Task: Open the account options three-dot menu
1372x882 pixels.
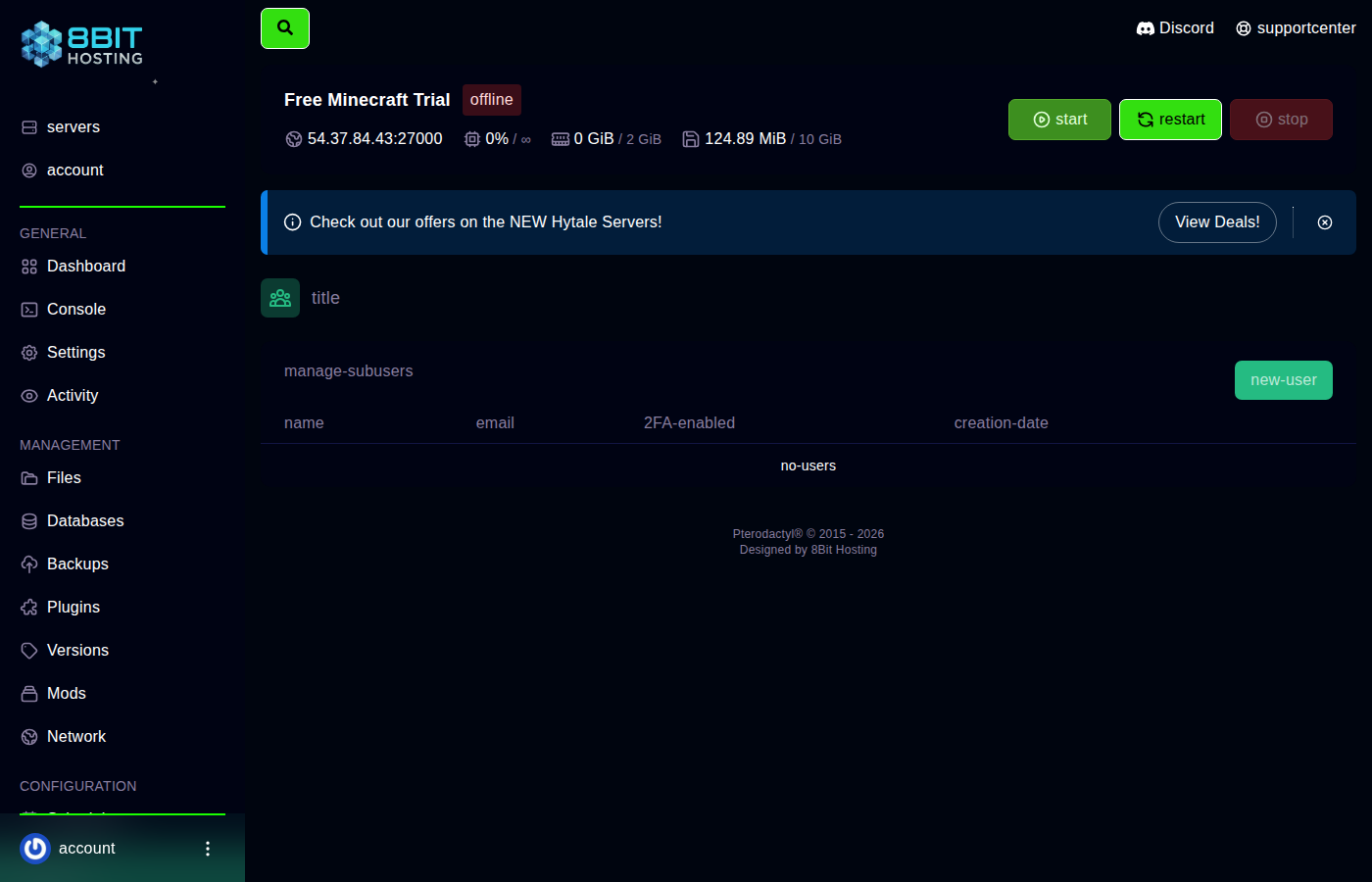Action: [207, 849]
